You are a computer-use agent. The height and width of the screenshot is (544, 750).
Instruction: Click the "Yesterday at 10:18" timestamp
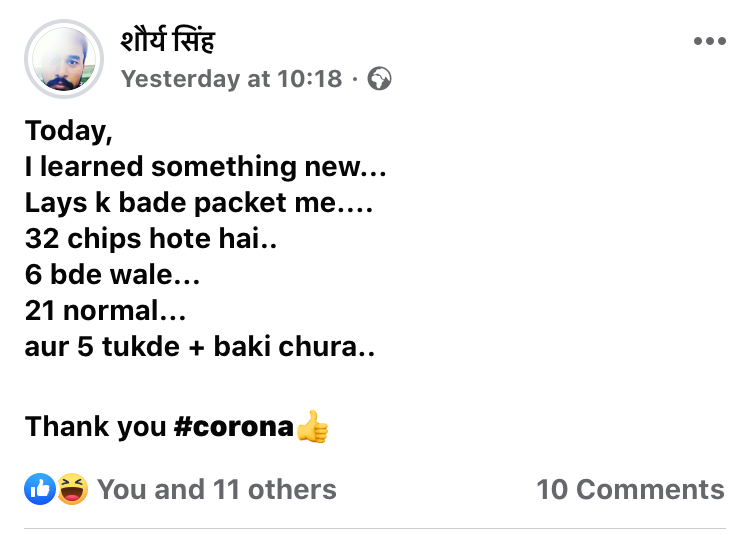(x=231, y=78)
